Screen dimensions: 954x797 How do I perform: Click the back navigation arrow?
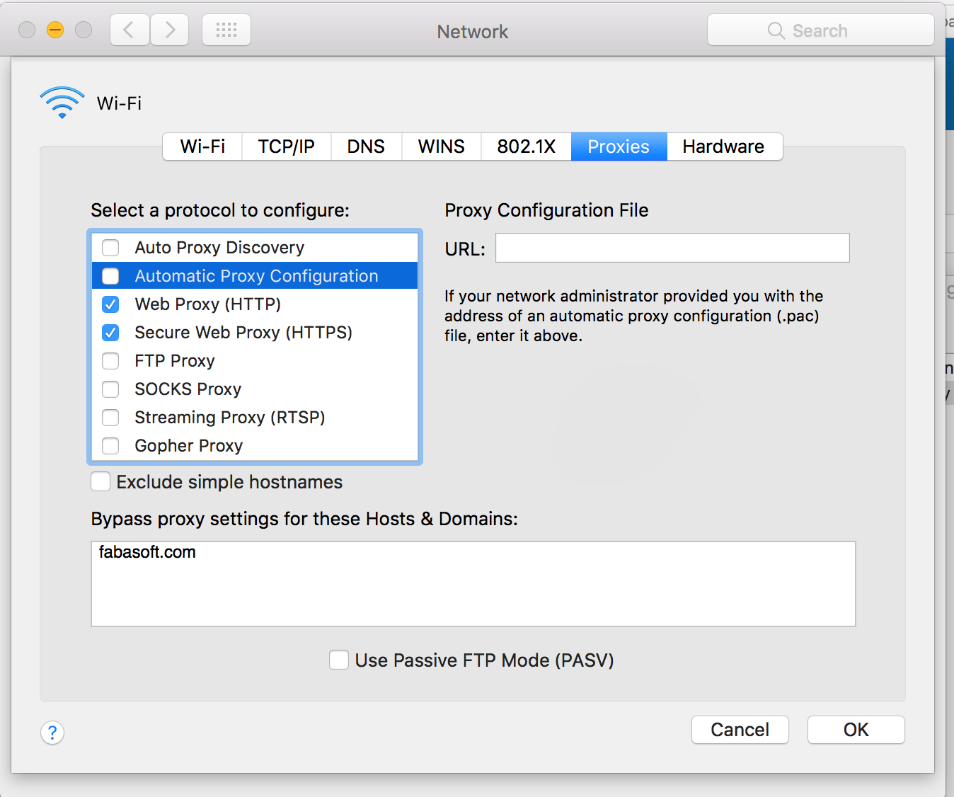click(129, 30)
